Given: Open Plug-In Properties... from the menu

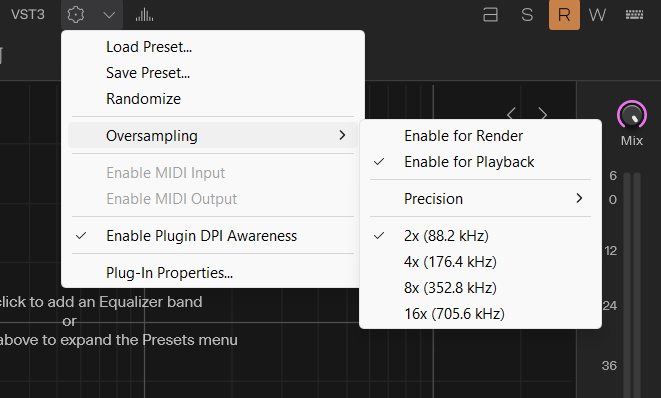Looking at the screenshot, I should pos(213,273).
